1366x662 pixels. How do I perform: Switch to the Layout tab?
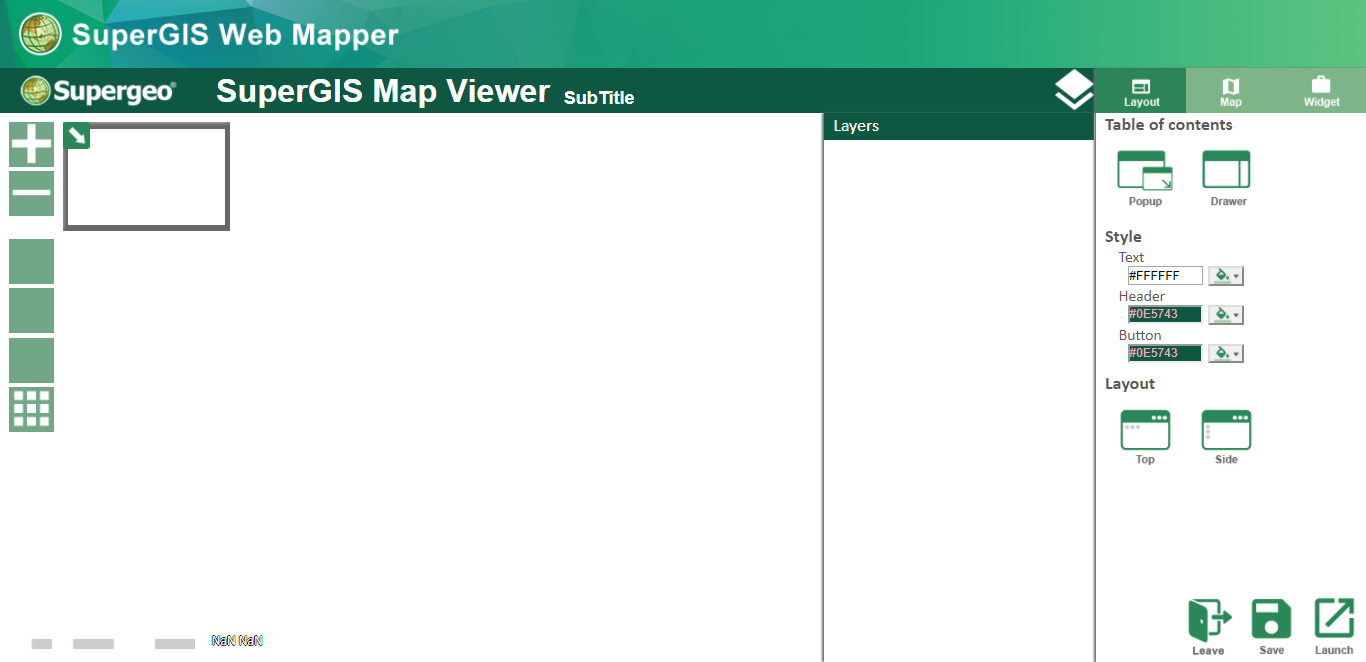click(1141, 91)
